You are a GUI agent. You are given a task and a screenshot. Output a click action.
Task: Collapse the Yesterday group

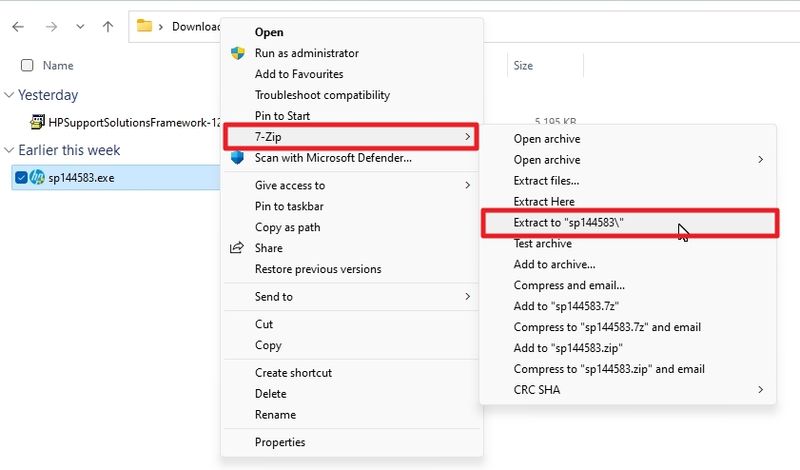pos(9,95)
